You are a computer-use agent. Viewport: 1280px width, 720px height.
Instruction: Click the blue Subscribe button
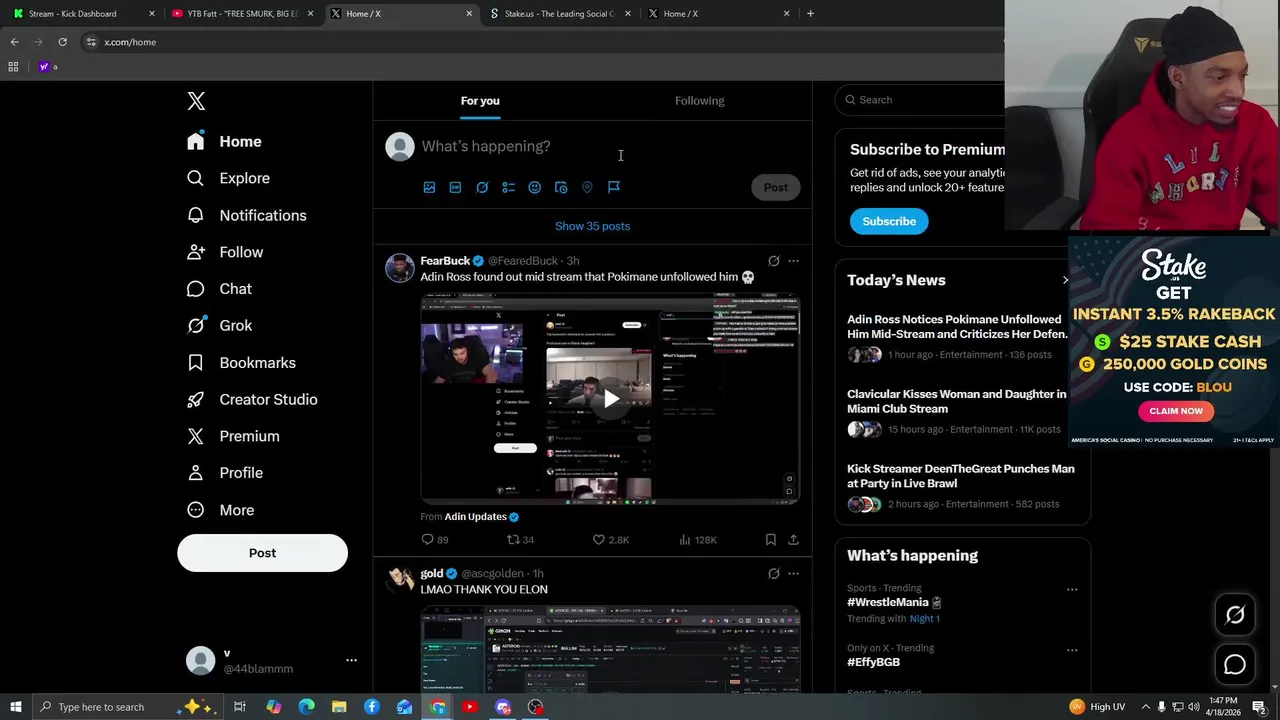889,221
